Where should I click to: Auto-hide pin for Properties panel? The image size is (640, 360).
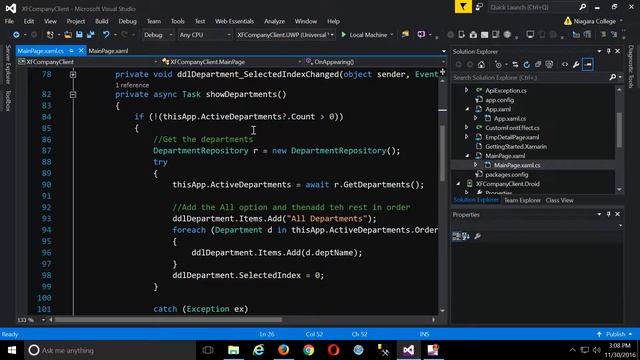point(609,214)
